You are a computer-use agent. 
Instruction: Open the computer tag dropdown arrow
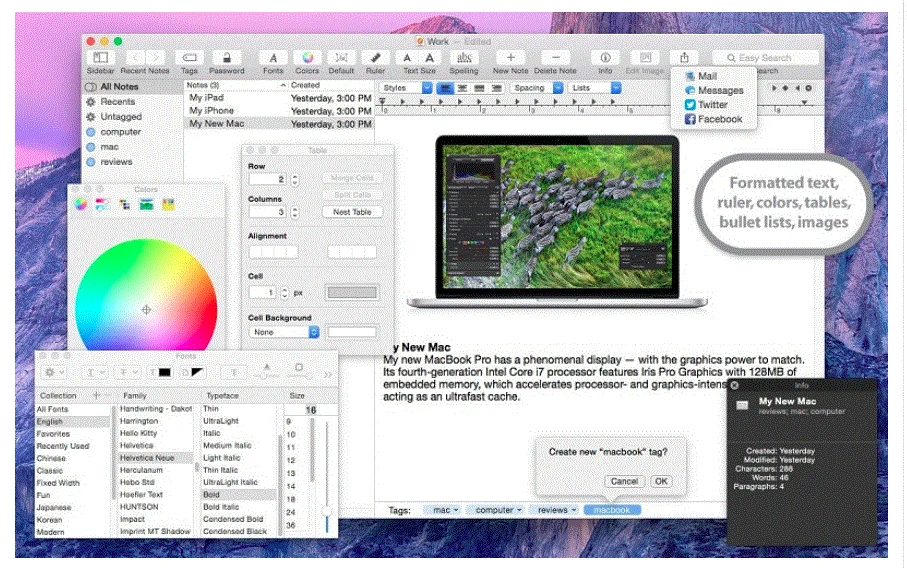pyautogui.click(x=519, y=510)
